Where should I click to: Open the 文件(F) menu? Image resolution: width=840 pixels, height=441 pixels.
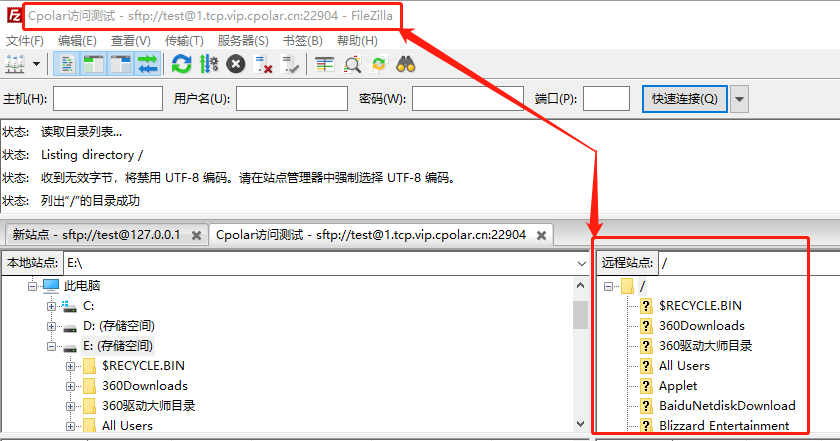pos(25,41)
